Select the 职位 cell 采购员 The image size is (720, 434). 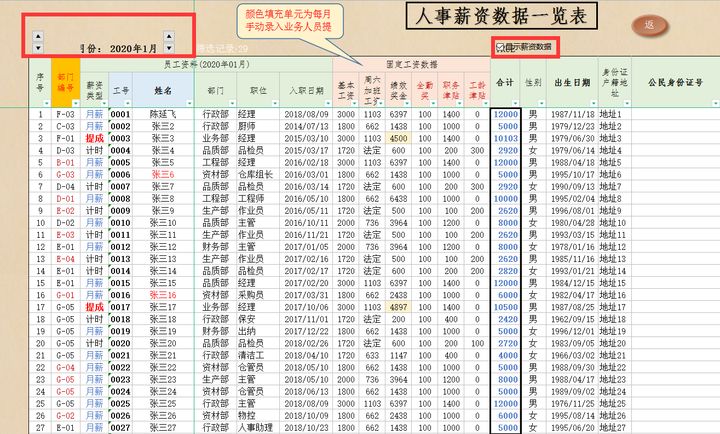point(258,295)
